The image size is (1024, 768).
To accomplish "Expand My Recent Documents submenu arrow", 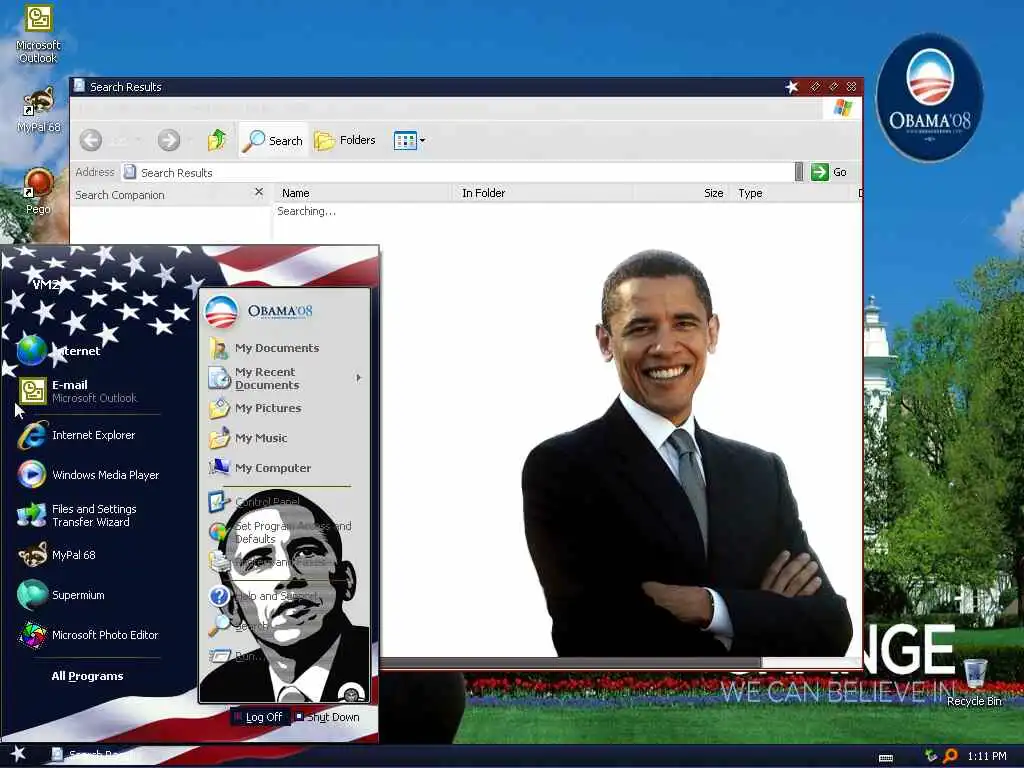I will 359,378.
